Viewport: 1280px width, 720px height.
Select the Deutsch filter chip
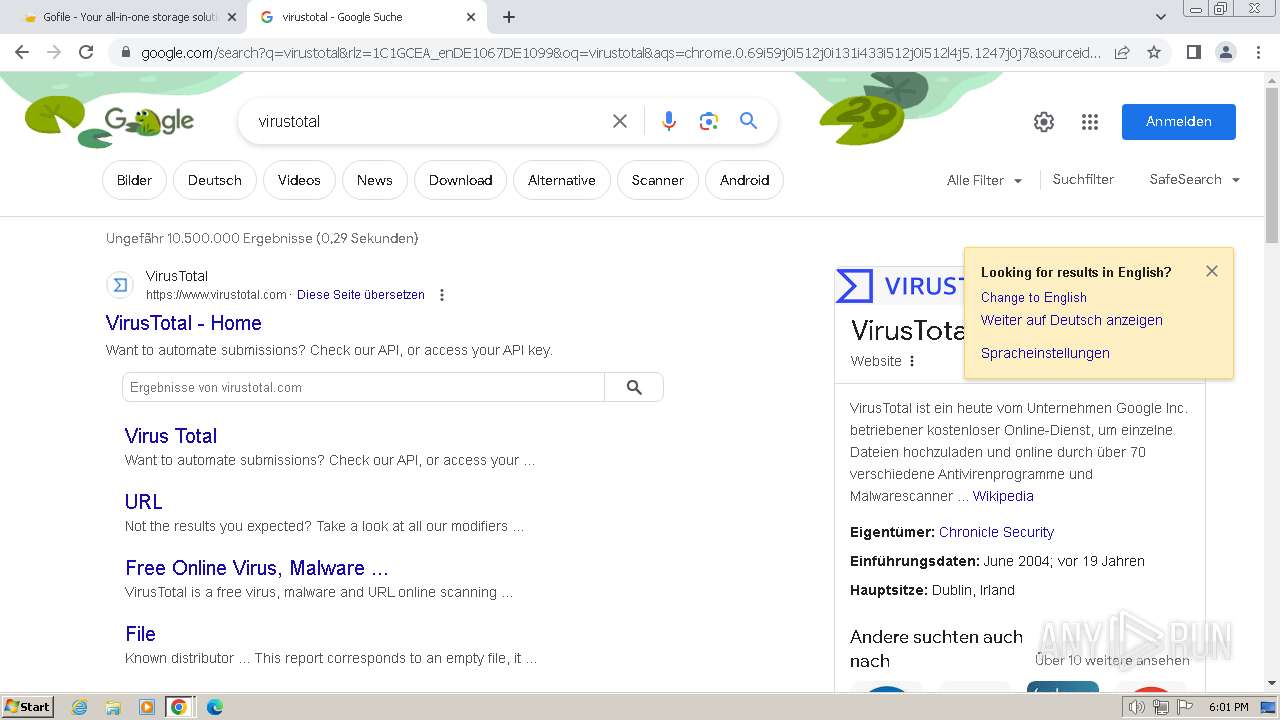pyautogui.click(x=215, y=180)
